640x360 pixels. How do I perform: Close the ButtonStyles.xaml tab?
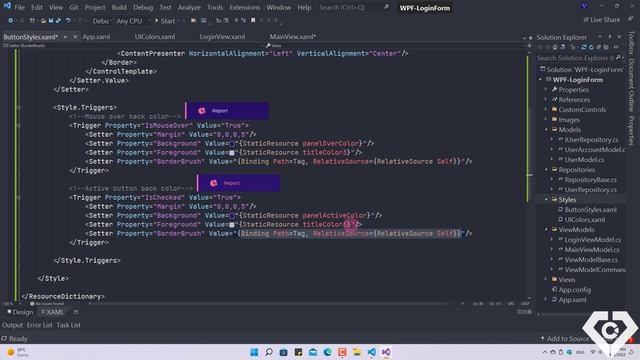tap(75, 37)
